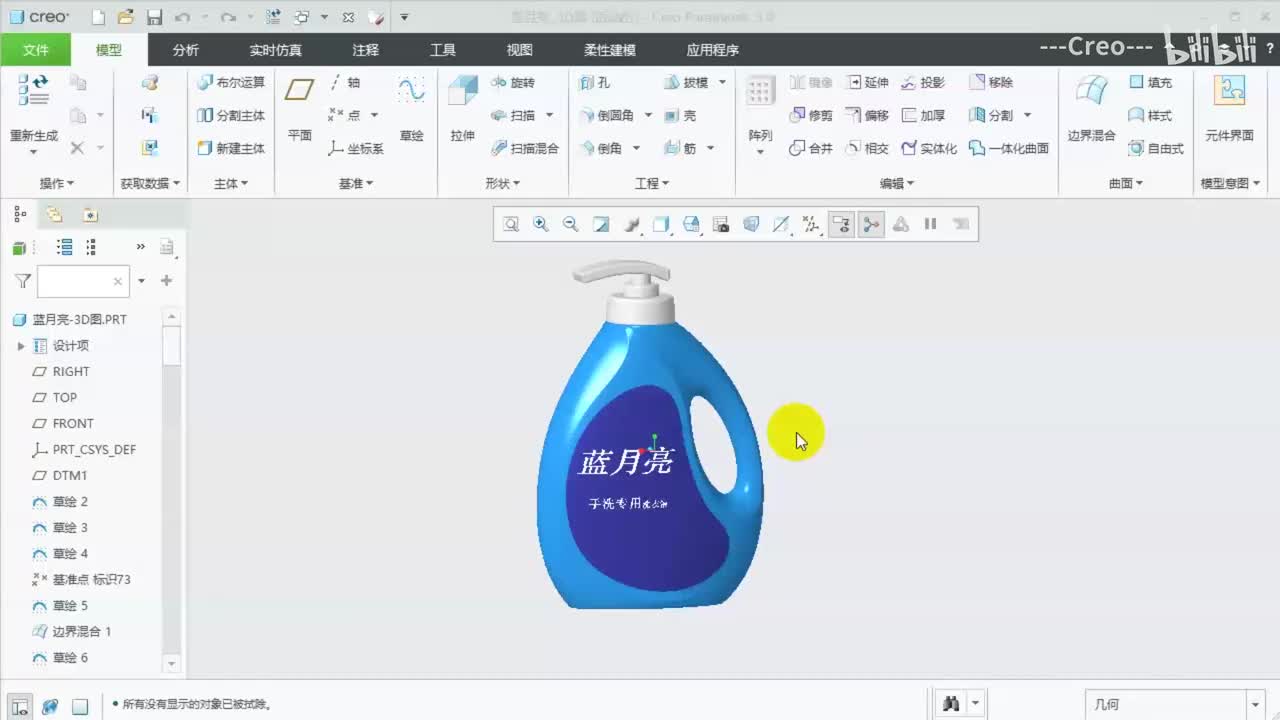The image size is (1280, 720).
Task: Click Split Body (分割主体)
Action: tap(231, 116)
